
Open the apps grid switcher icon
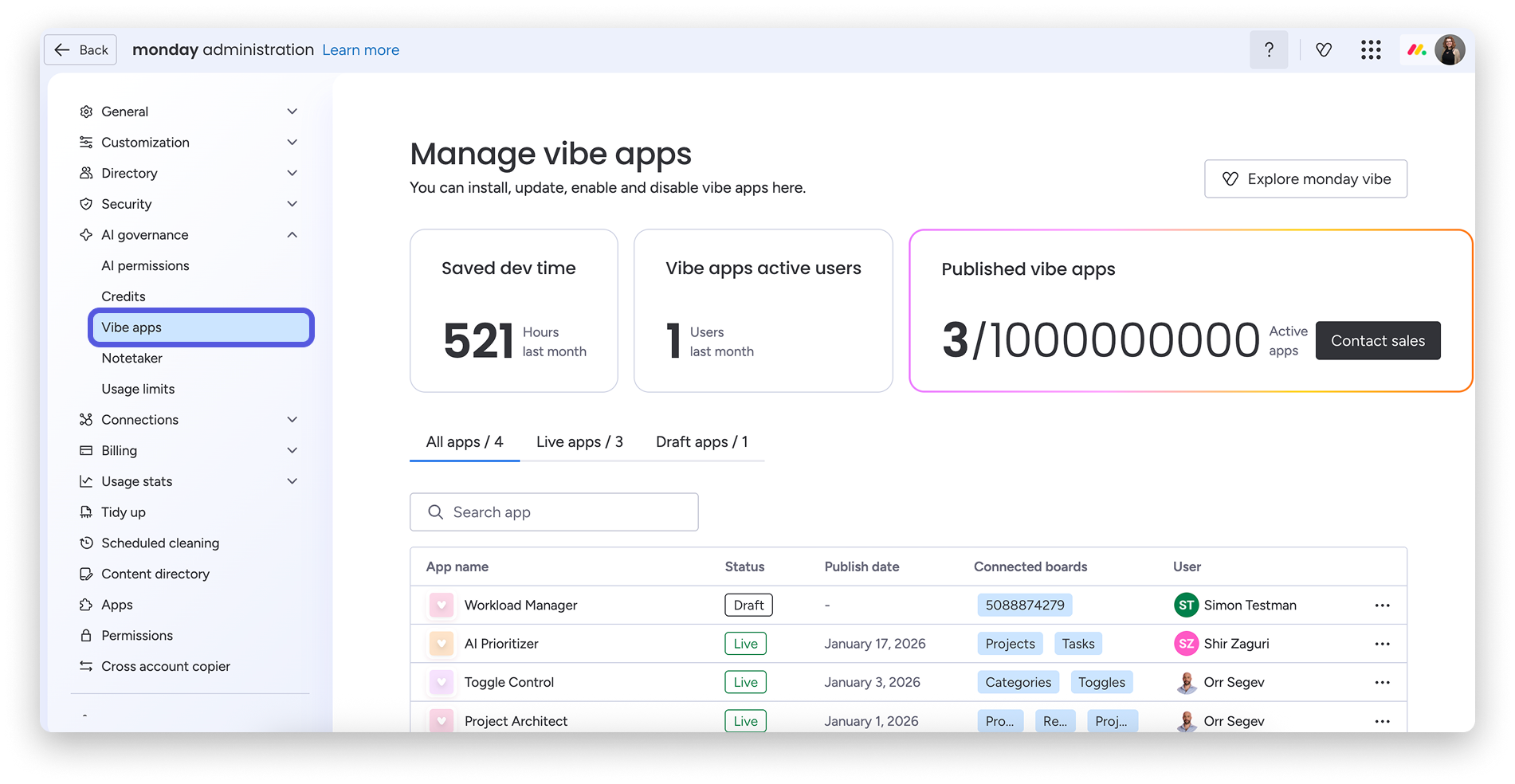pyautogui.click(x=1371, y=50)
